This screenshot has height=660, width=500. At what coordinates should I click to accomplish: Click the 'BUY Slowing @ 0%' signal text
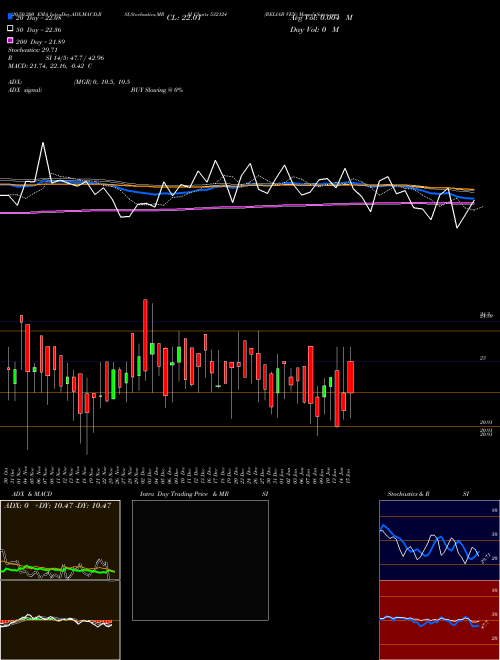157,90
